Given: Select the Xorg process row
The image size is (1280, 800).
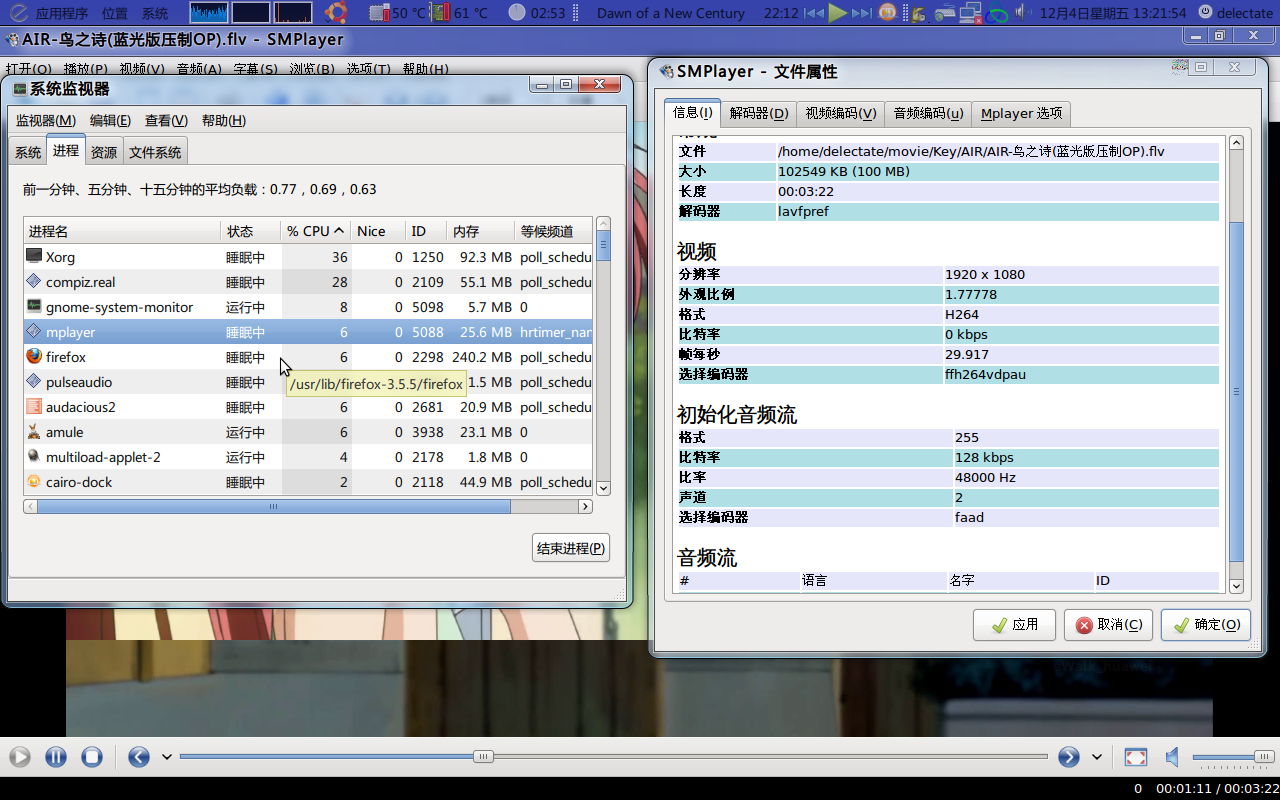Looking at the screenshot, I should point(308,257).
